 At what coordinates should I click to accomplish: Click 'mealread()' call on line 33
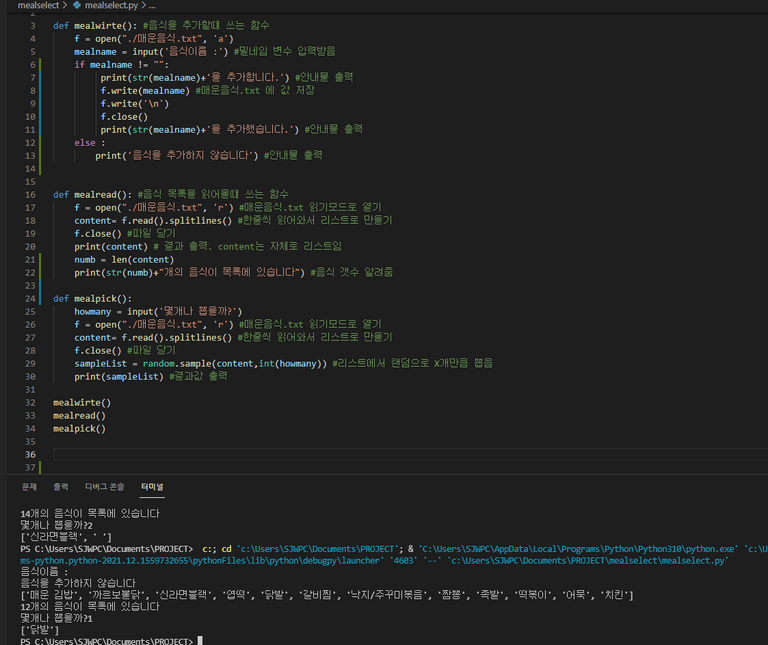click(x=79, y=415)
